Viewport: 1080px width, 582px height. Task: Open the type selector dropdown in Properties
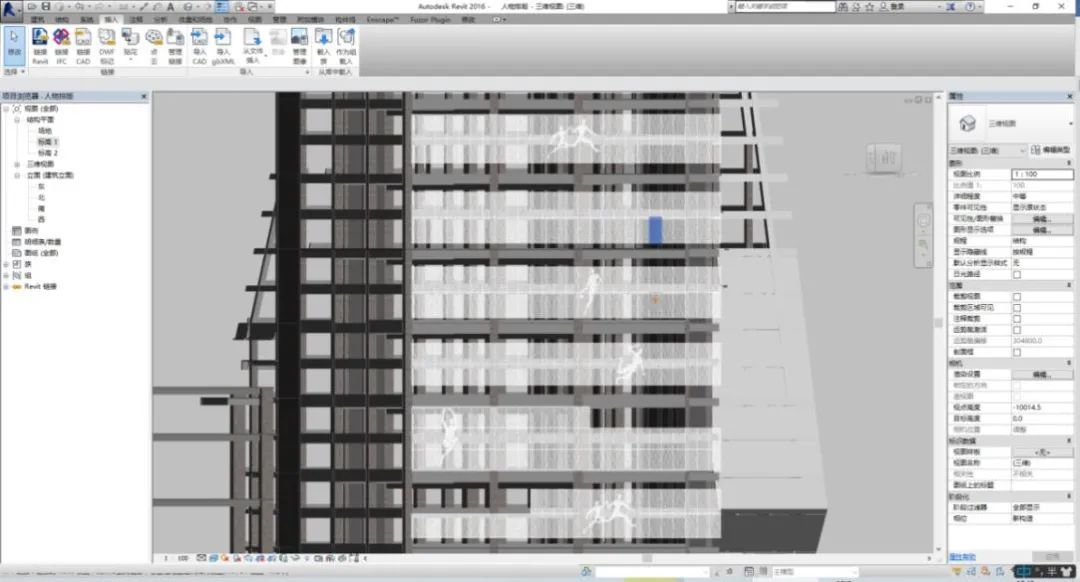click(1070, 123)
